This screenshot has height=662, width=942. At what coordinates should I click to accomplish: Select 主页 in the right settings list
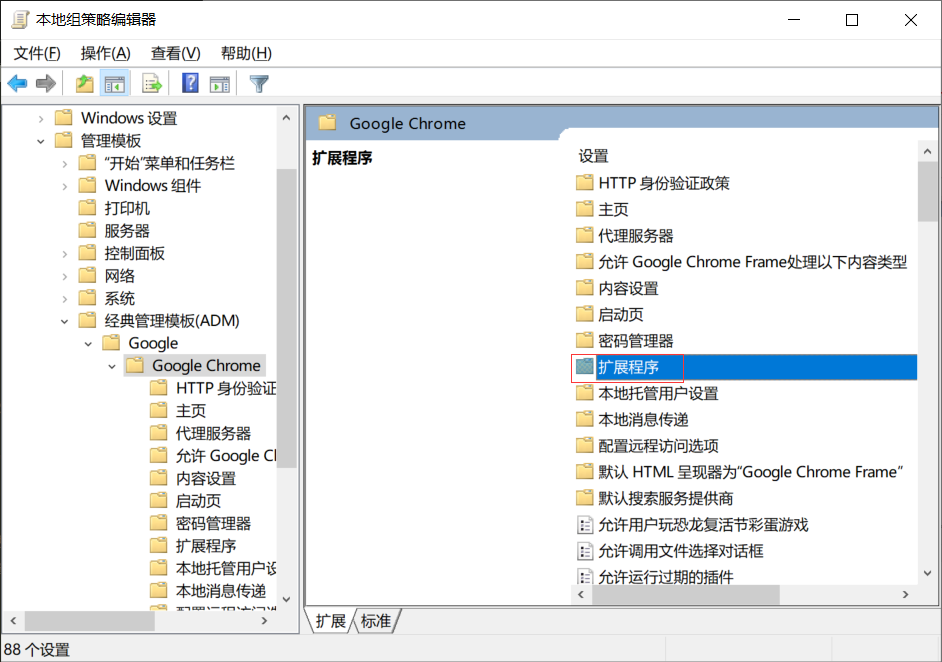613,209
